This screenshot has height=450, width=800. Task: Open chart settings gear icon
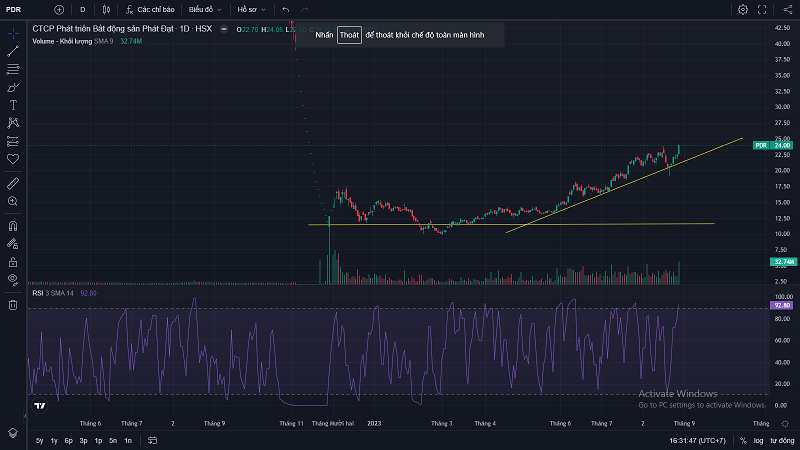[x=743, y=9]
